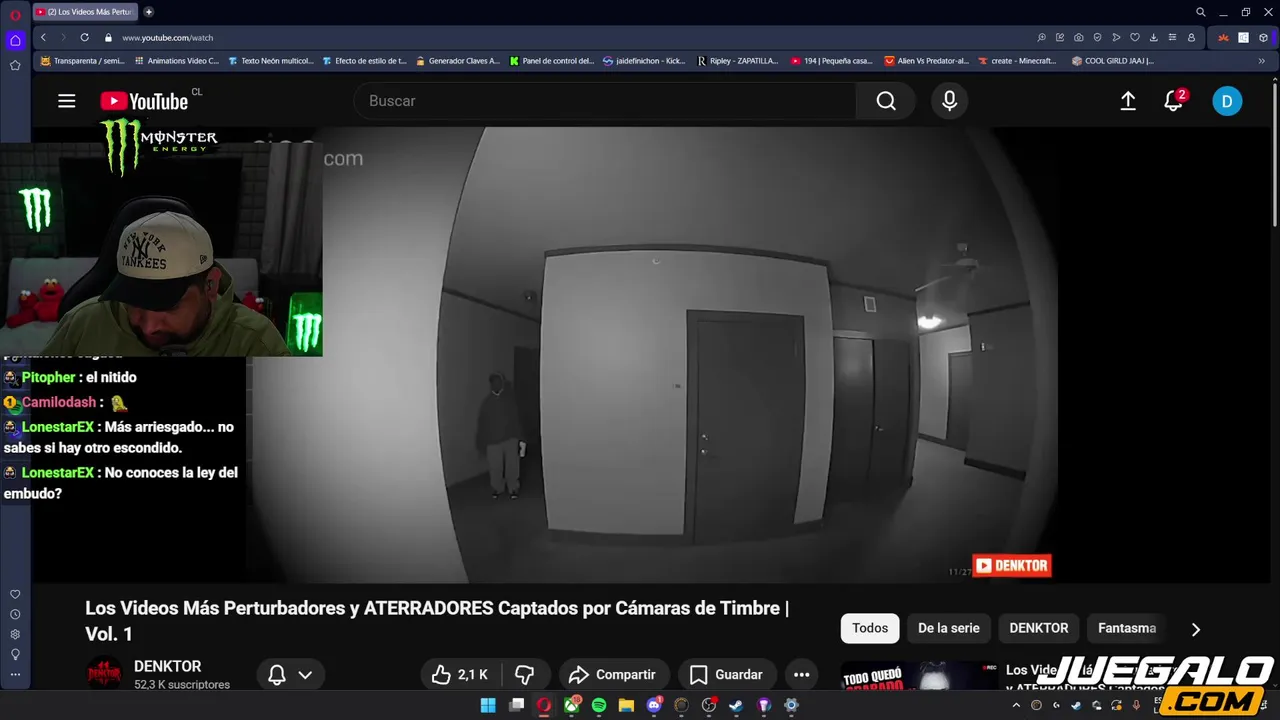Image resolution: width=1280 pixels, height=720 pixels.
Task: Select the 'Fantasma' filter chip
Action: click(x=1127, y=628)
